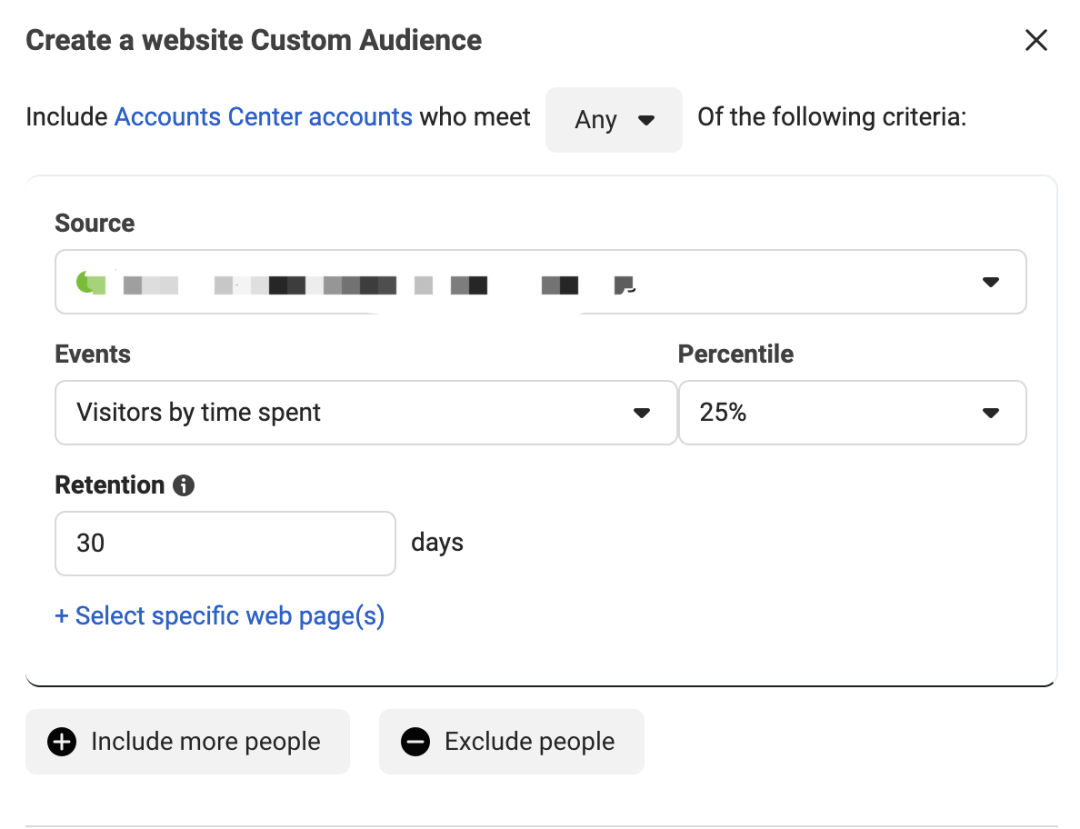This screenshot has height=829, width=1080.
Task: Click the Percentile dropdown caret arrow
Action: tap(990, 413)
